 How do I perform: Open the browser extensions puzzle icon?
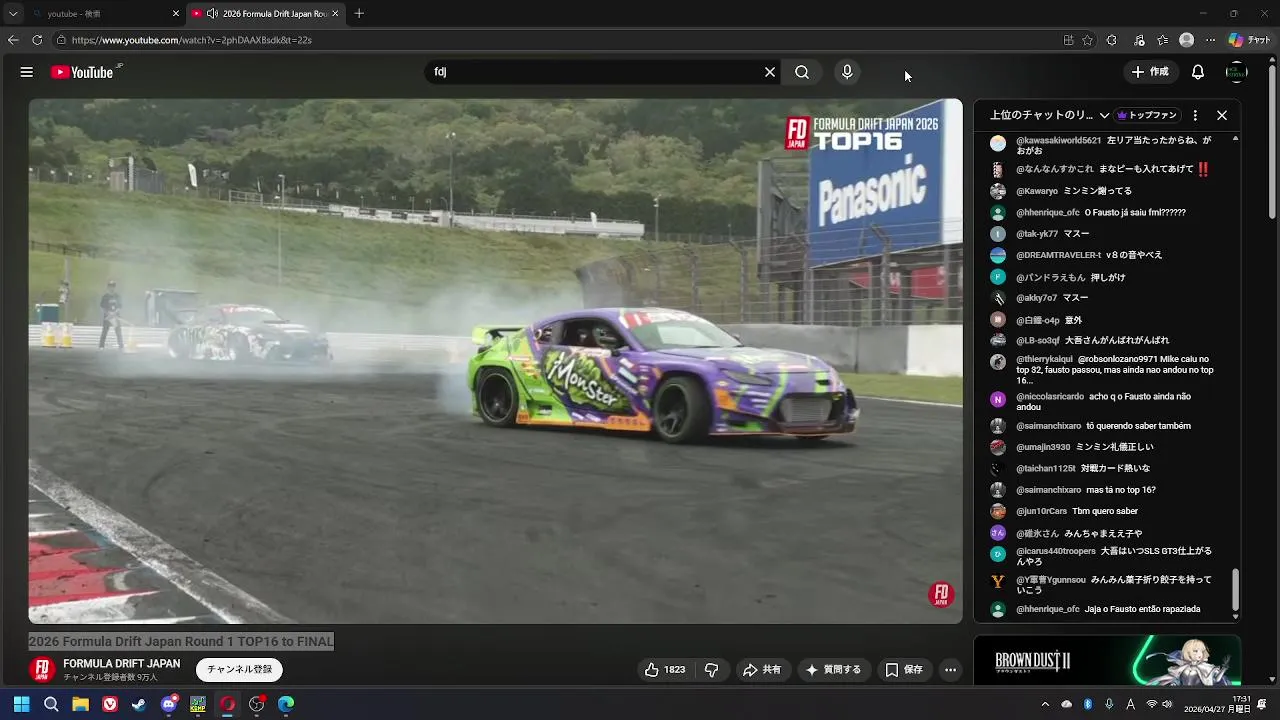coord(1112,40)
